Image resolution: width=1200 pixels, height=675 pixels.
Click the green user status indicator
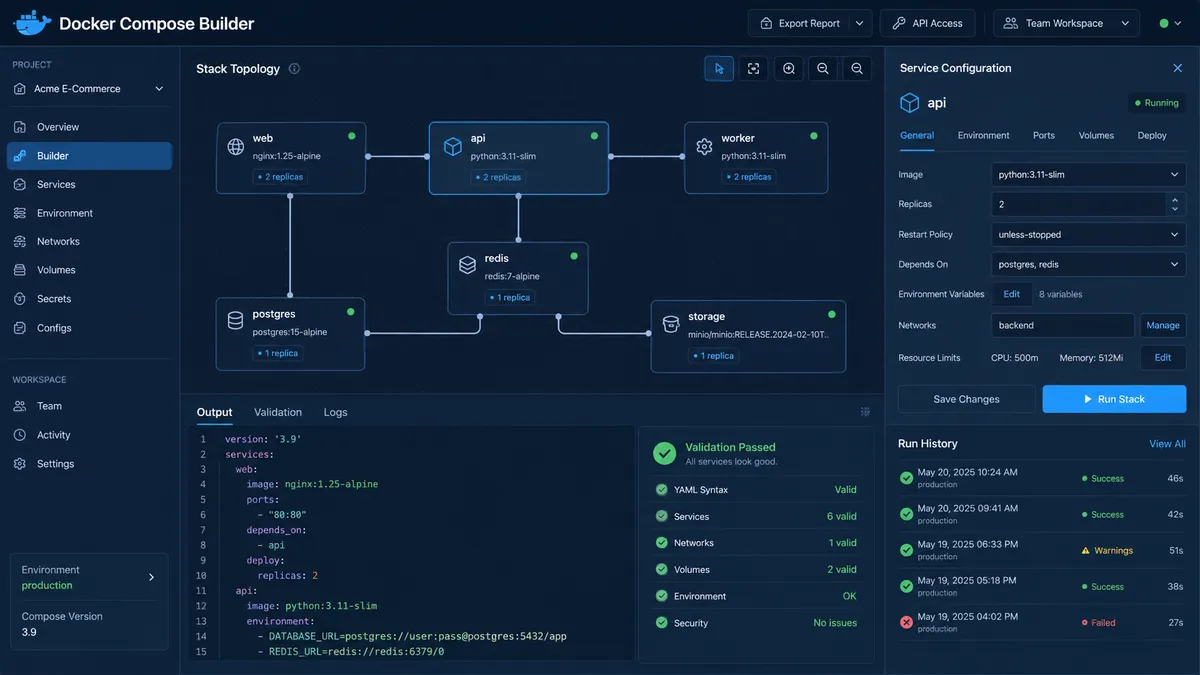pos(1164,23)
